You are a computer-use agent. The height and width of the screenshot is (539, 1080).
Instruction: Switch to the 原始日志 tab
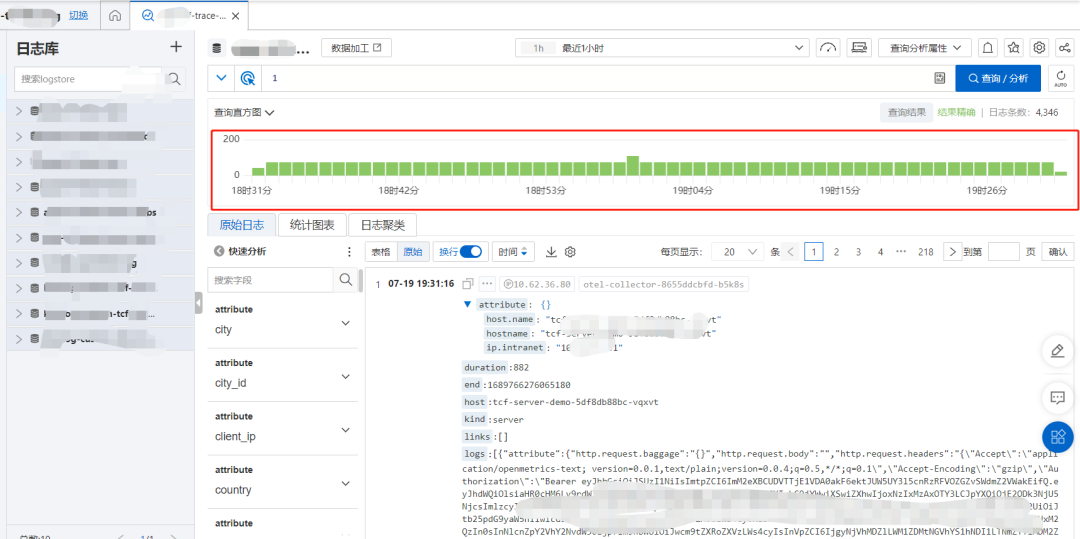[242, 224]
